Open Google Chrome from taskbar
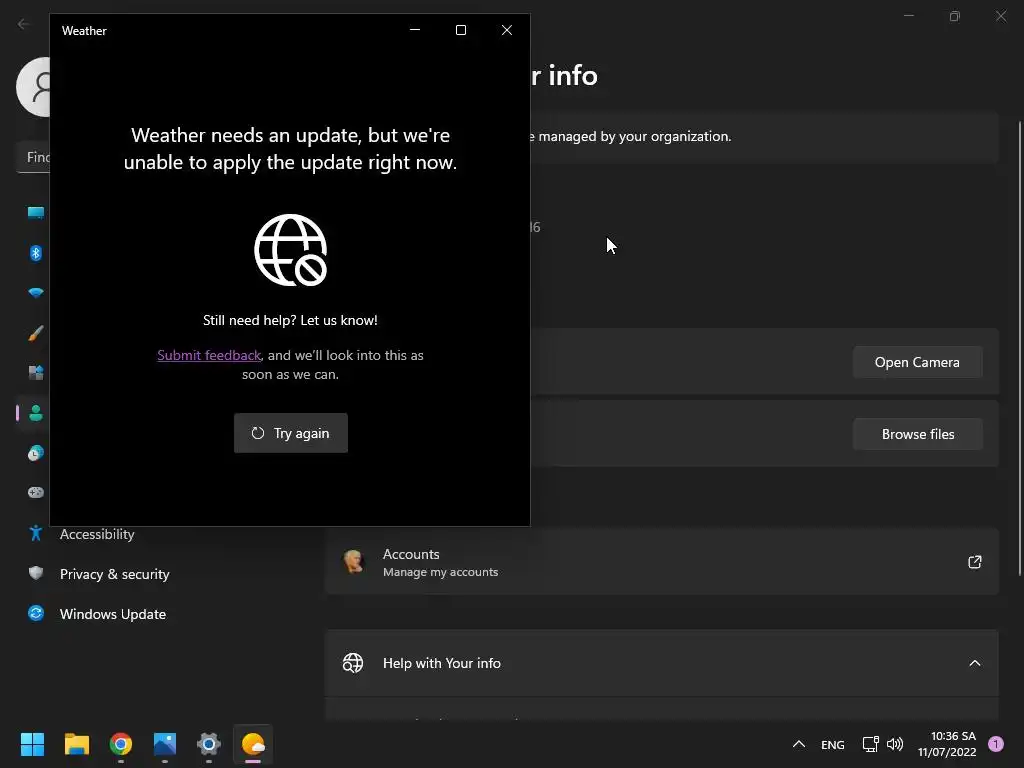The height and width of the screenshot is (768, 1024). (x=121, y=744)
